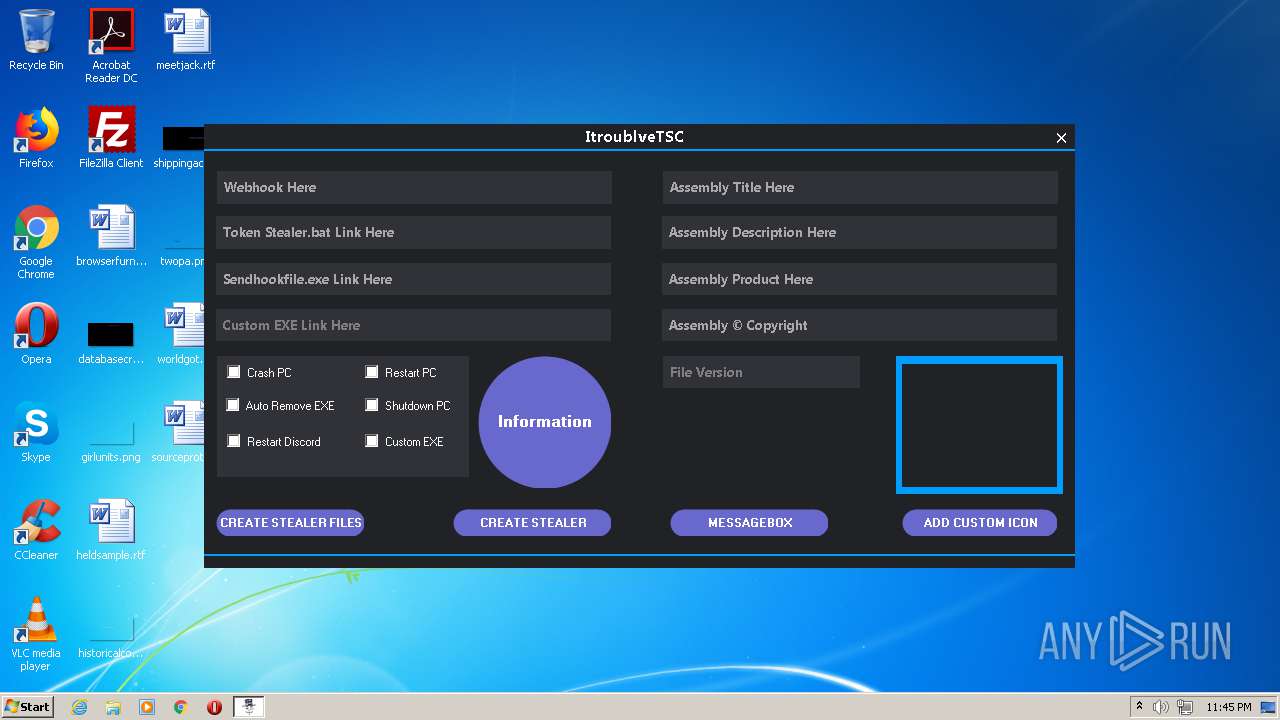
Task: Focus the File Version field
Action: pos(761,372)
